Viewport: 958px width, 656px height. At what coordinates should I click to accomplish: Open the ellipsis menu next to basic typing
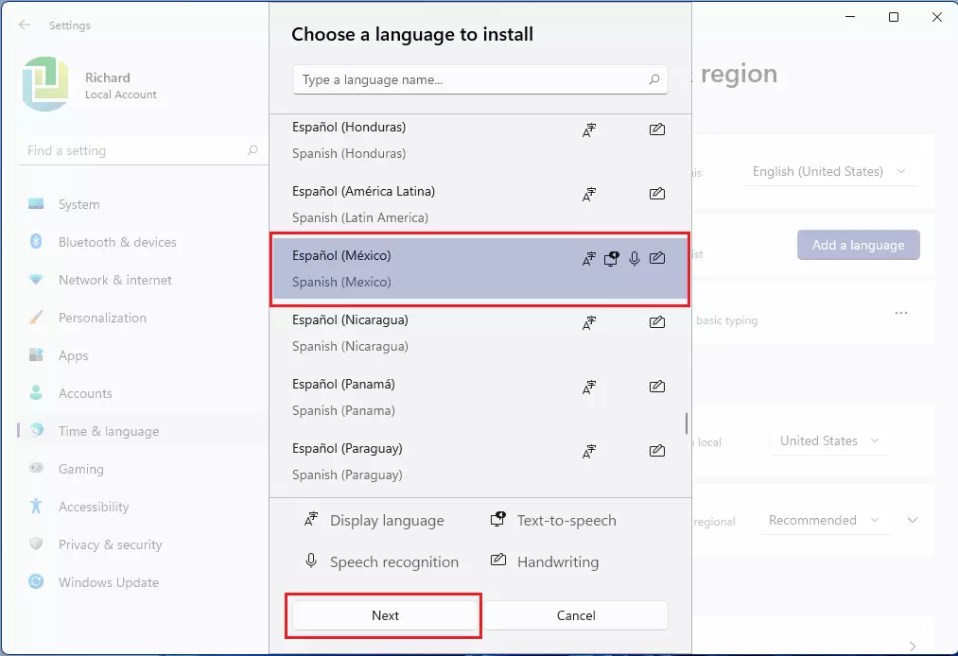tap(900, 311)
